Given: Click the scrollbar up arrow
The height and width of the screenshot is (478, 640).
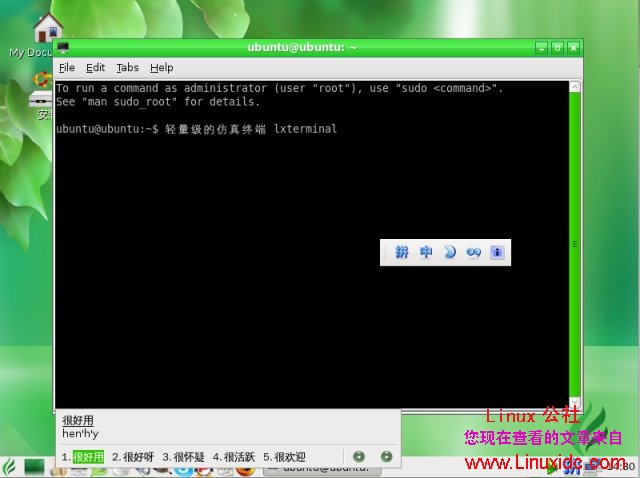Looking at the screenshot, I should [x=575, y=87].
